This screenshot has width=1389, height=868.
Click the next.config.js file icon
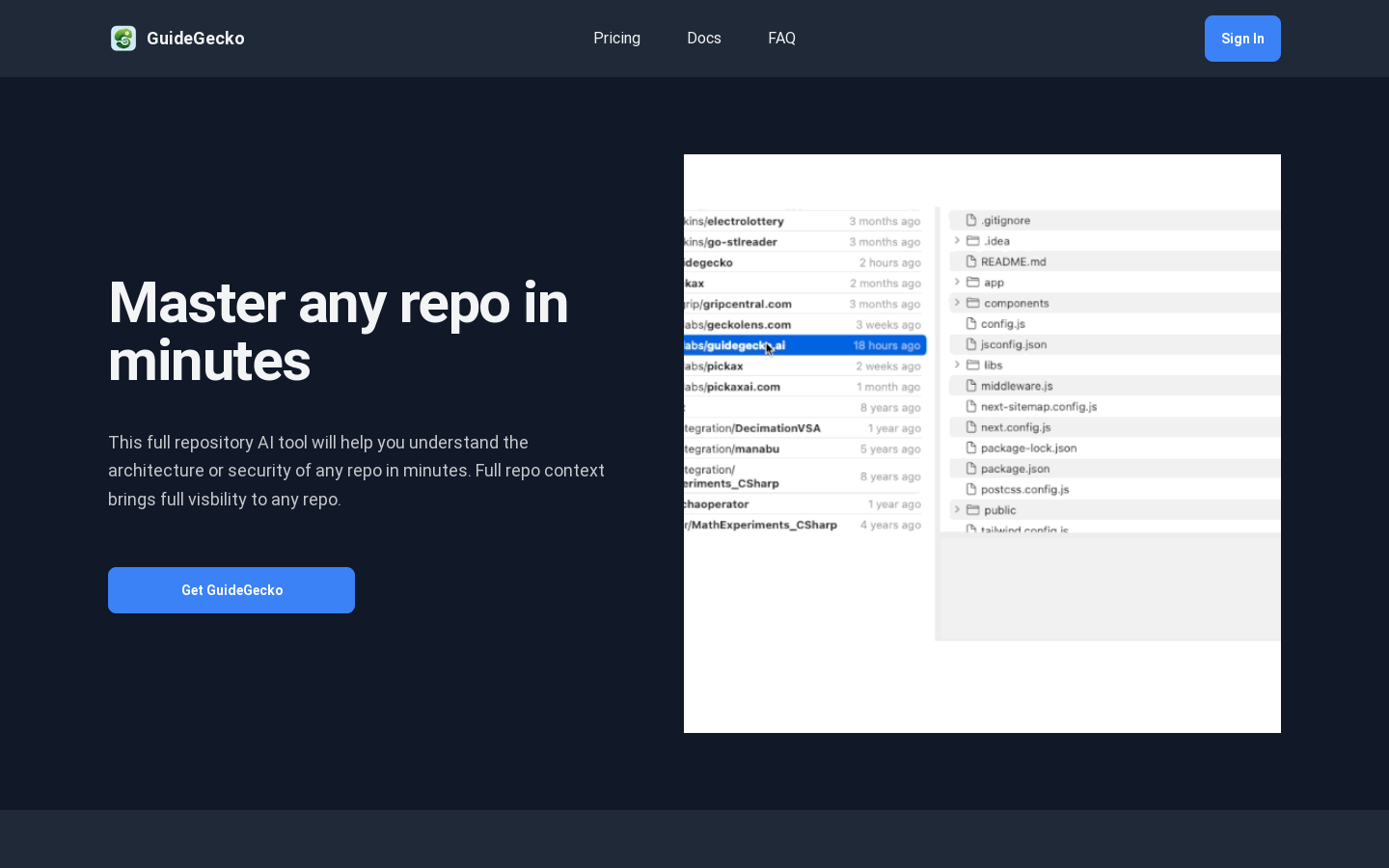[x=971, y=427]
